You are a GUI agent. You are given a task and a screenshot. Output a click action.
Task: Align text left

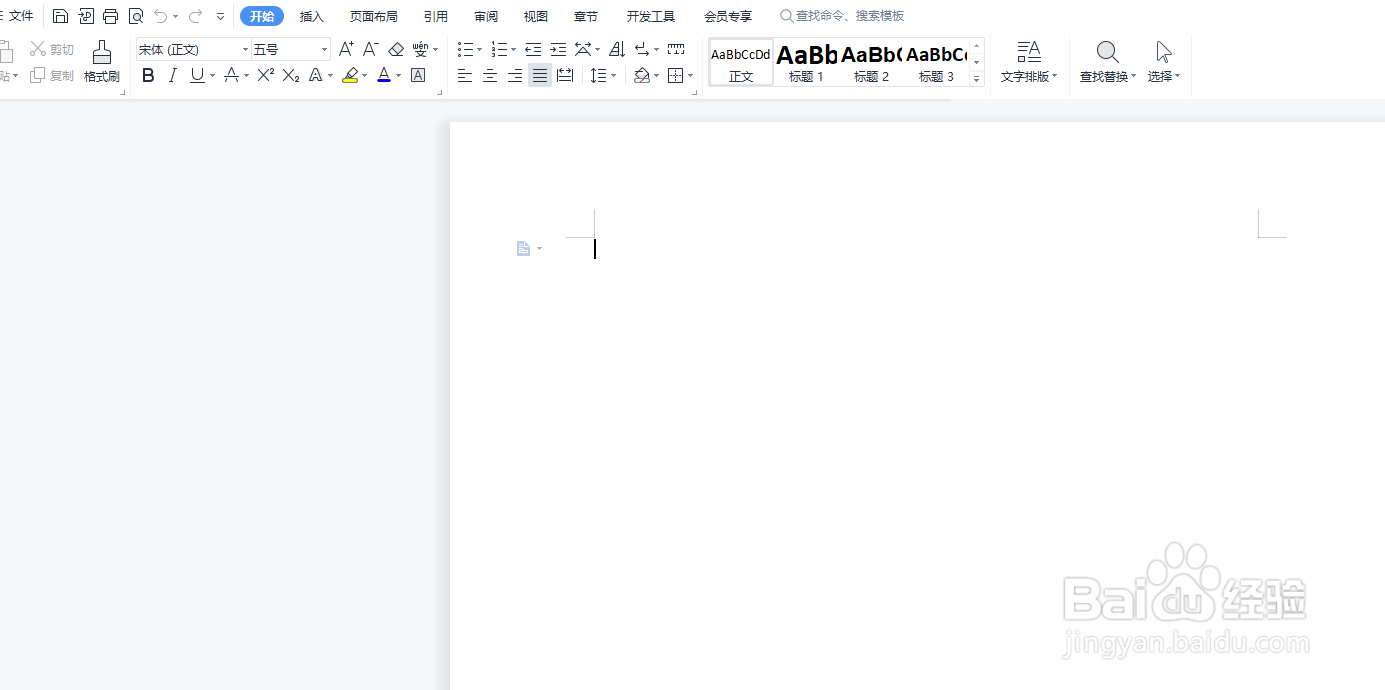465,76
